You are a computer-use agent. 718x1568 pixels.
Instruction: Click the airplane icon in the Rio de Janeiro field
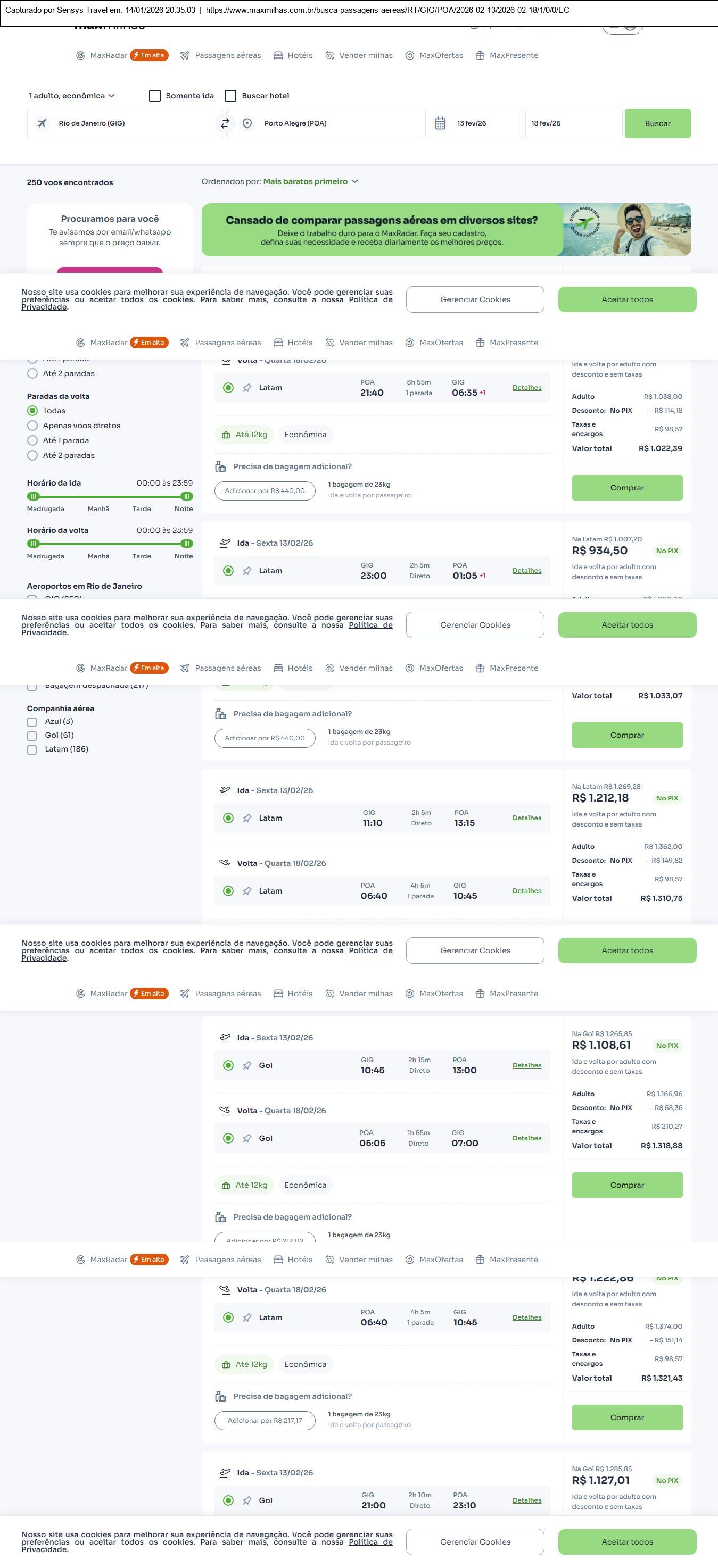coord(42,123)
